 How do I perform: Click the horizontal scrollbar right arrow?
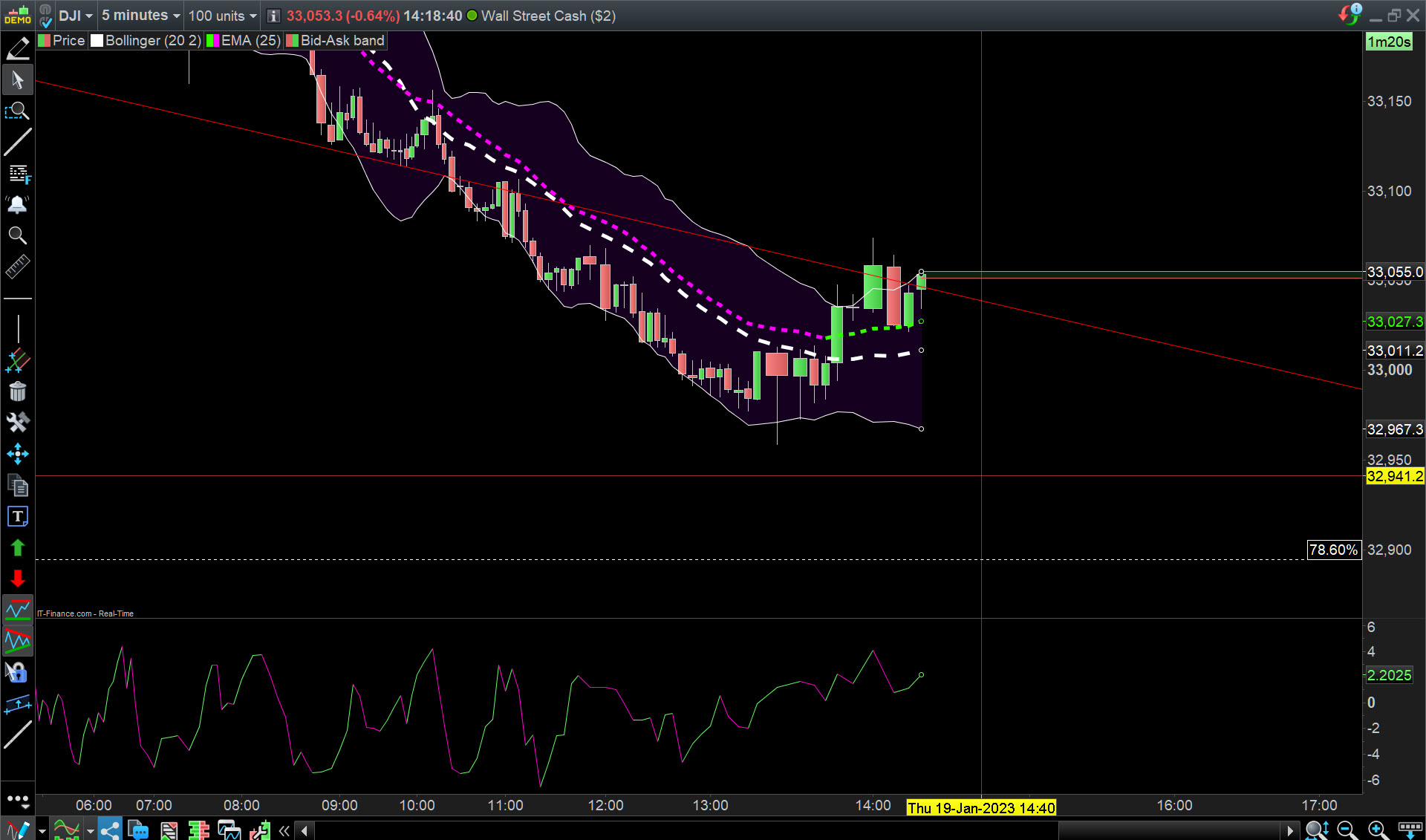[1289, 830]
